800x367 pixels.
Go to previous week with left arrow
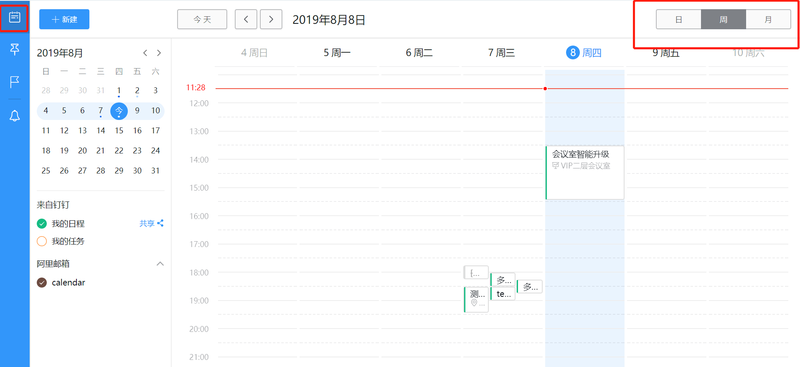pyautogui.click(x=246, y=19)
